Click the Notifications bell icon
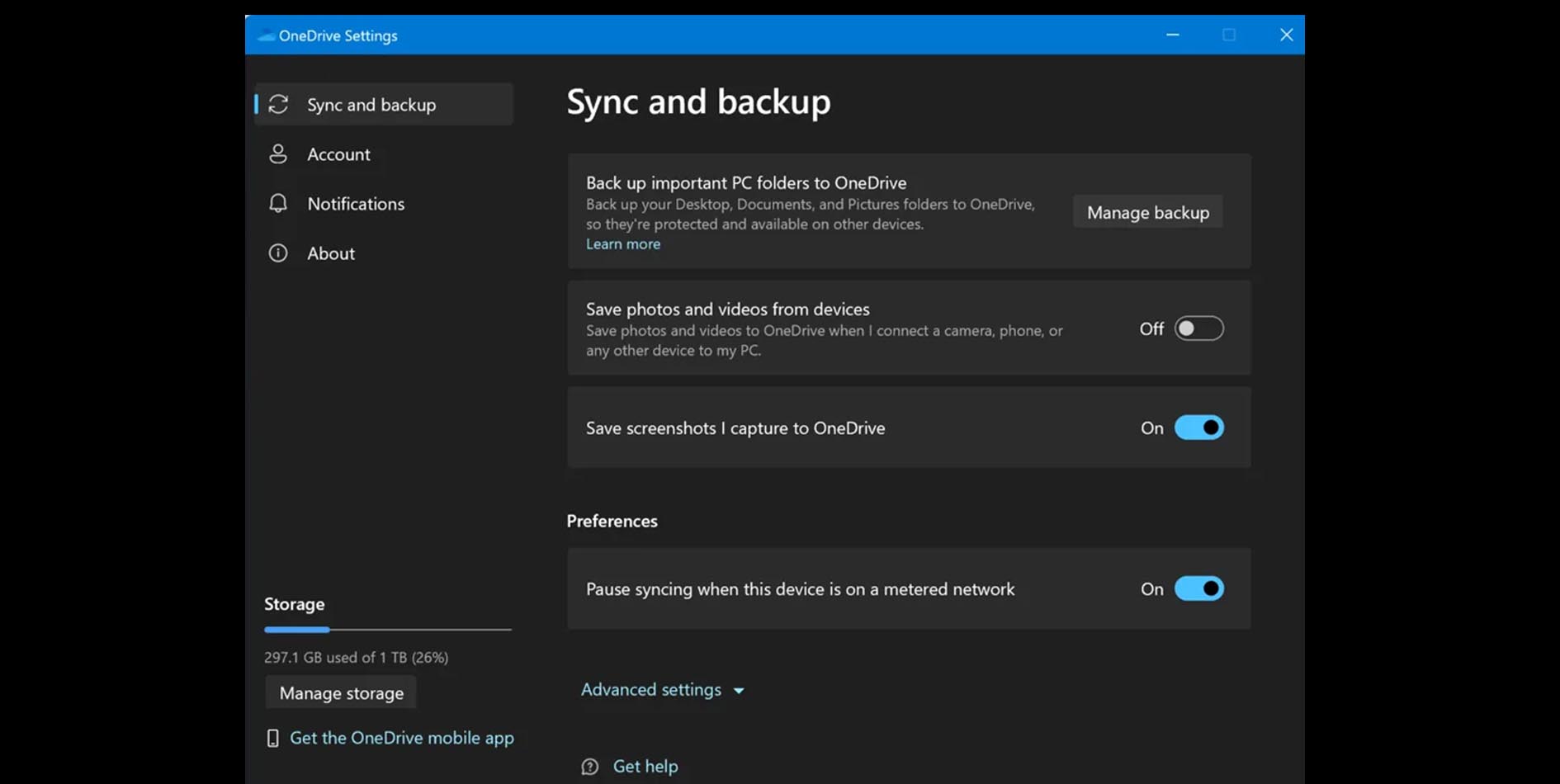 (278, 203)
